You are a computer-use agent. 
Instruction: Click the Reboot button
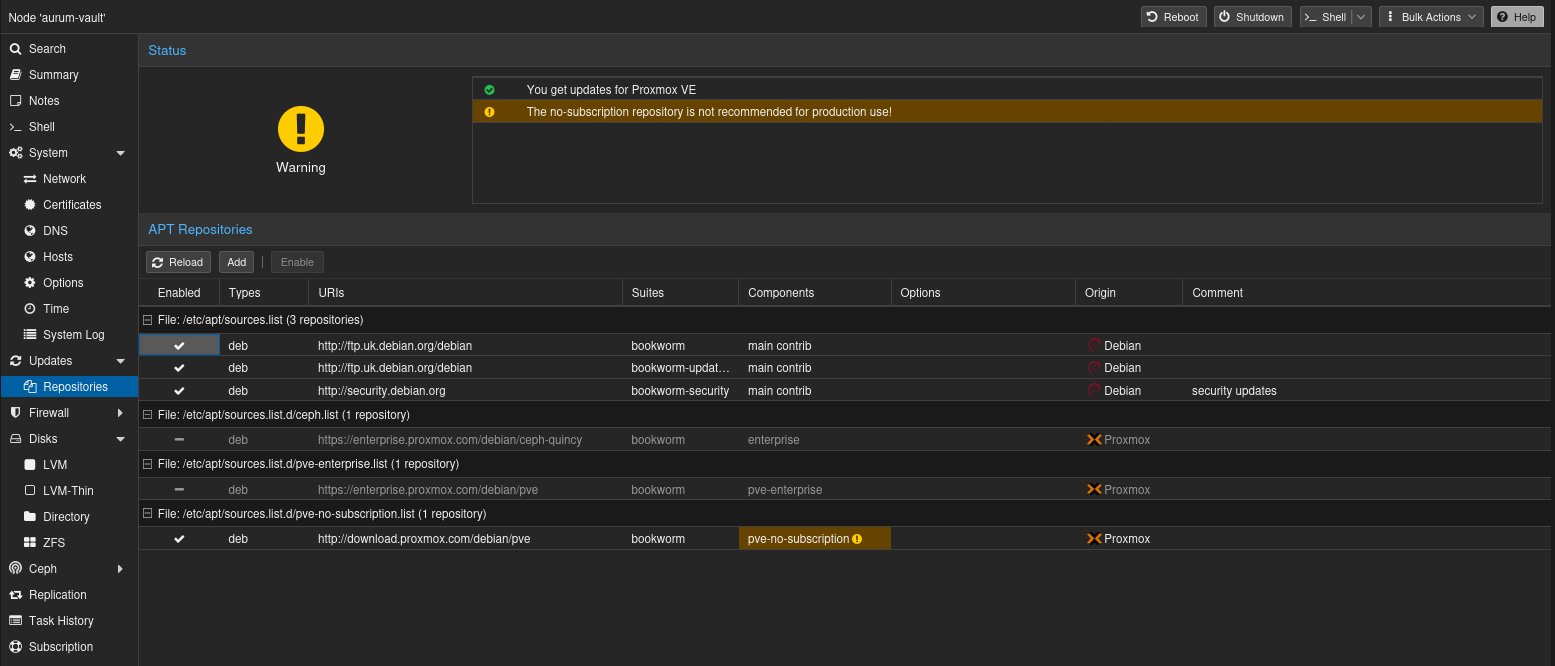tap(1174, 17)
